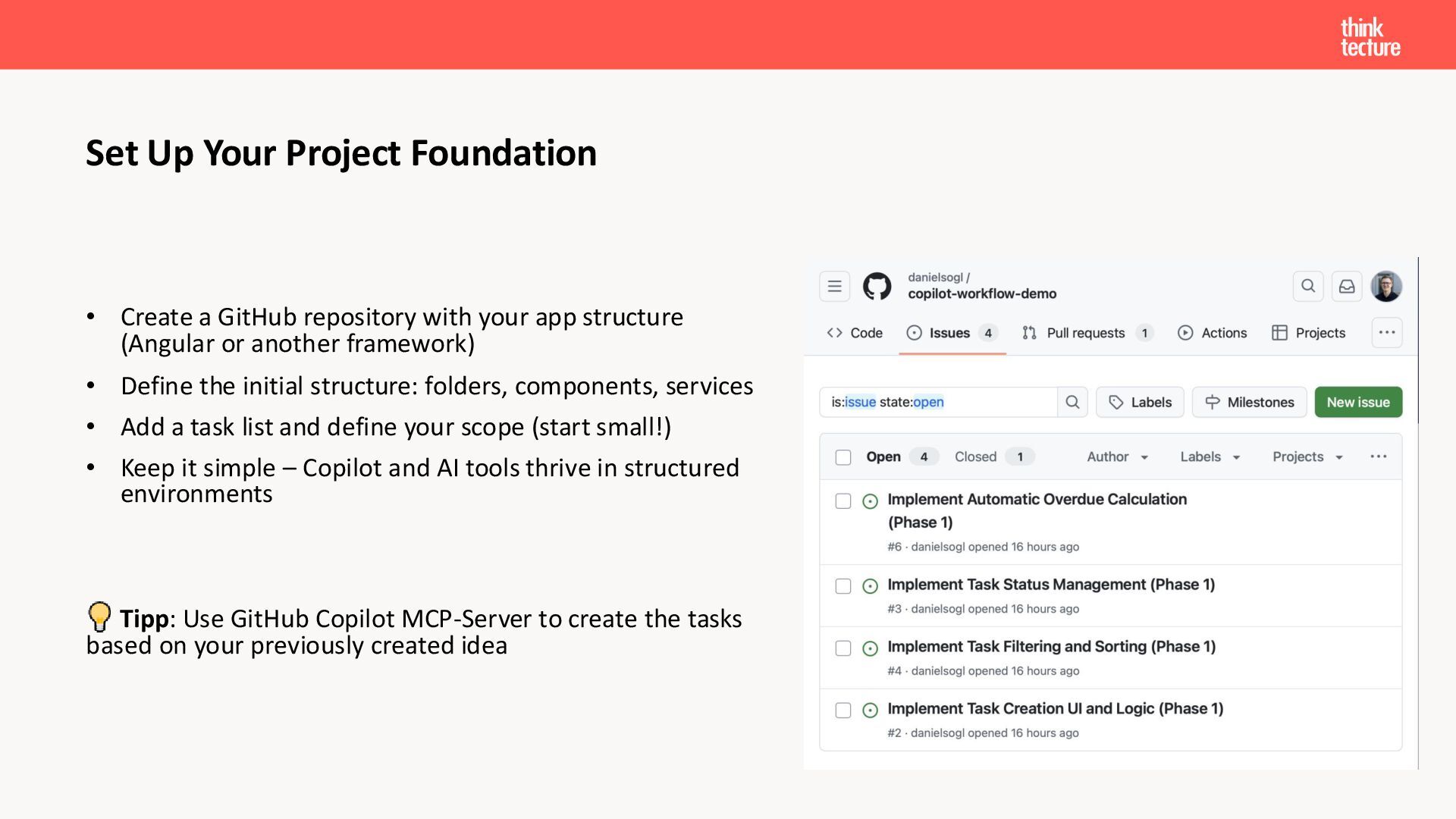Click the issue filter search icon

pyautogui.click(x=1072, y=402)
